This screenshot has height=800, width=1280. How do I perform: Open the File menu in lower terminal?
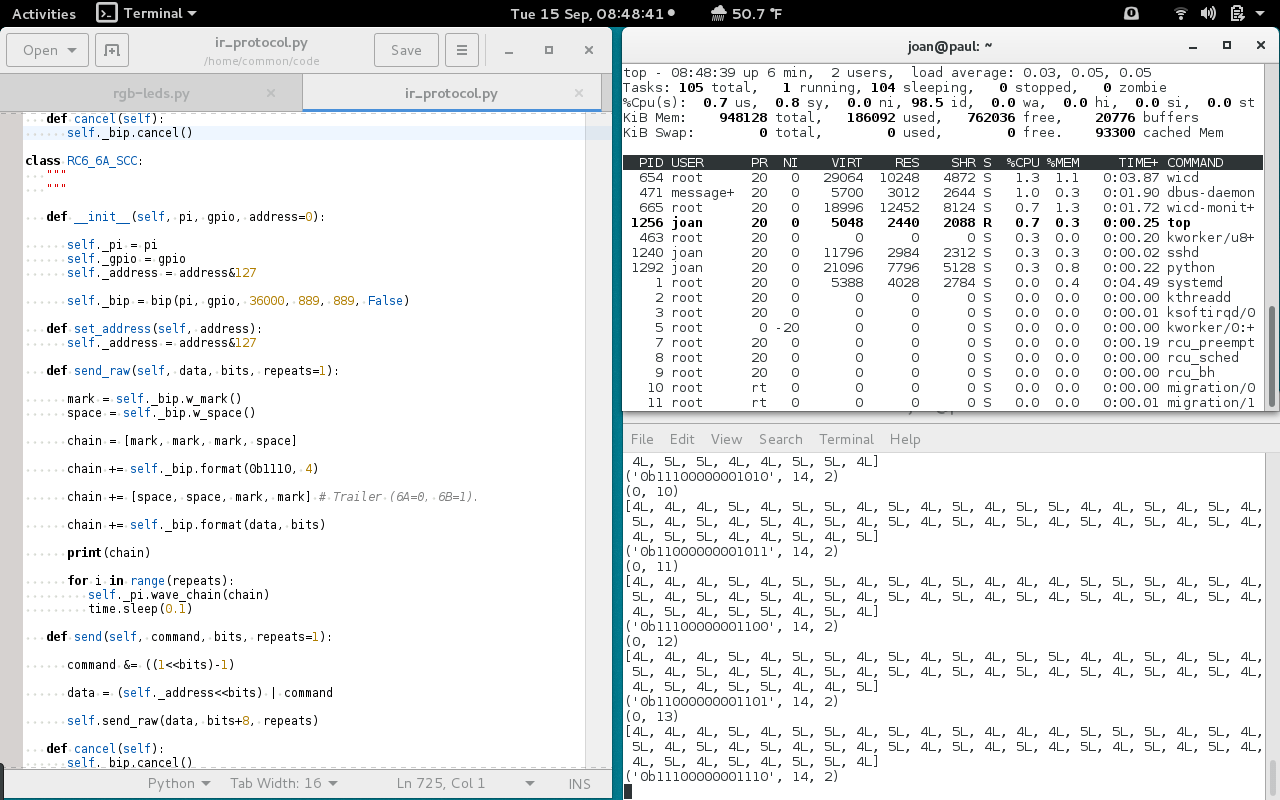coord(642,439)
